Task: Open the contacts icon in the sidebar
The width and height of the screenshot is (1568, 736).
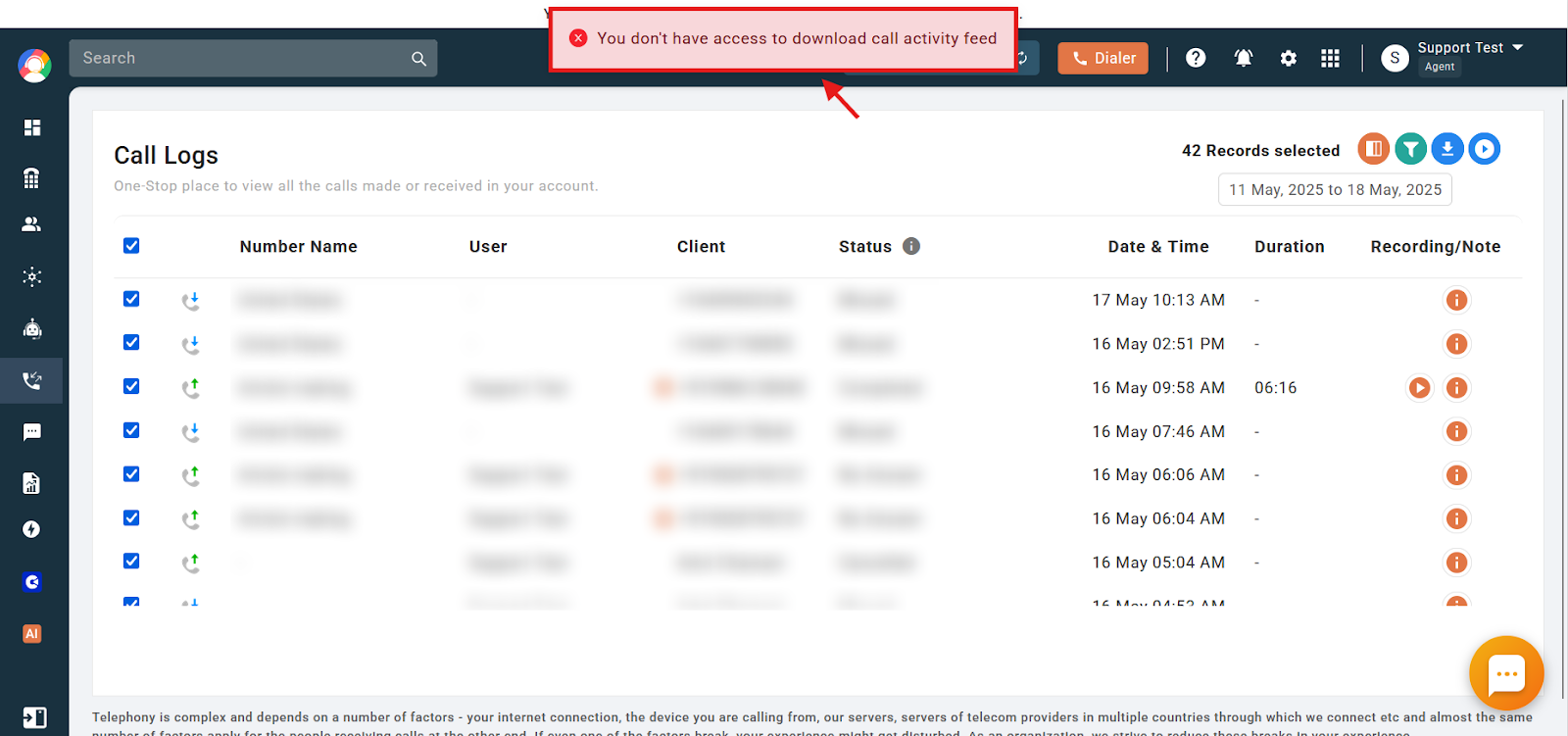Action: click(32, 224)
